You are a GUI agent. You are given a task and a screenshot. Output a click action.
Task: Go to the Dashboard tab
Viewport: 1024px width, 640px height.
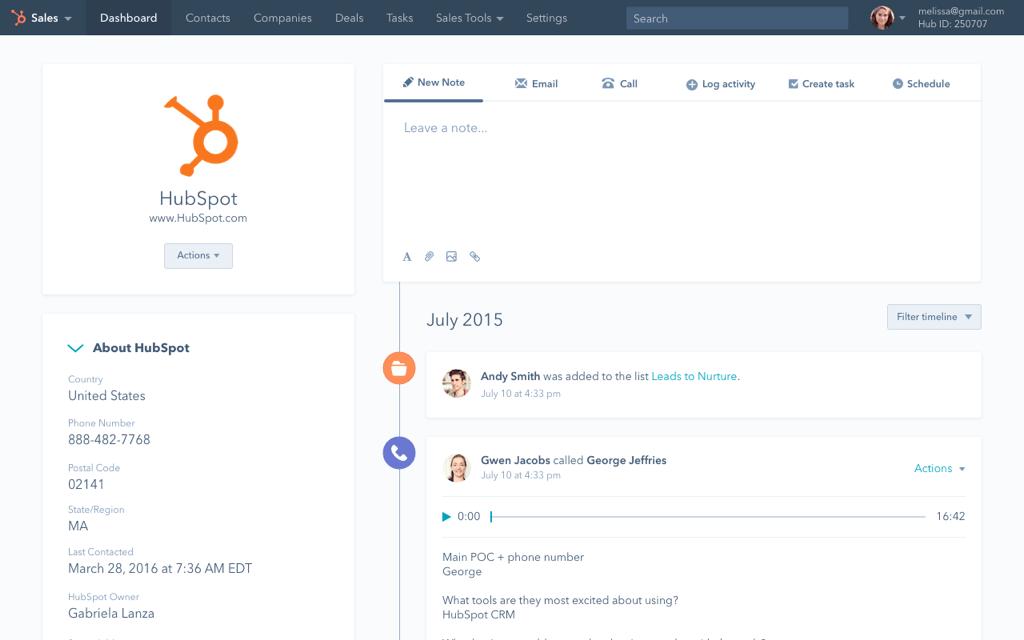pos(128,18)
